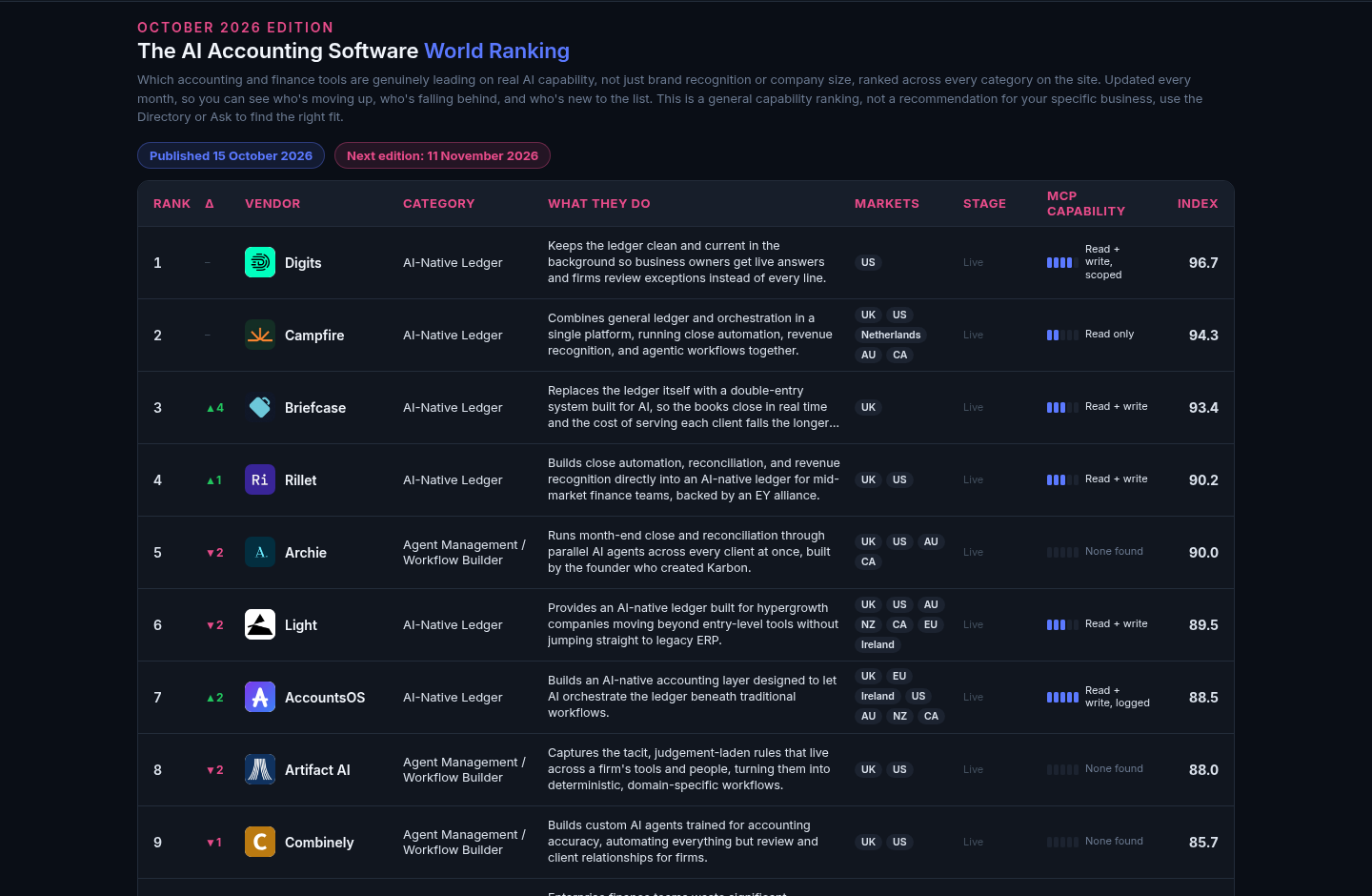Image resolution: width=1372 pixels, height=896 pixels.
Task: Open the Rillet vendor name link
Action: (301, 480)
